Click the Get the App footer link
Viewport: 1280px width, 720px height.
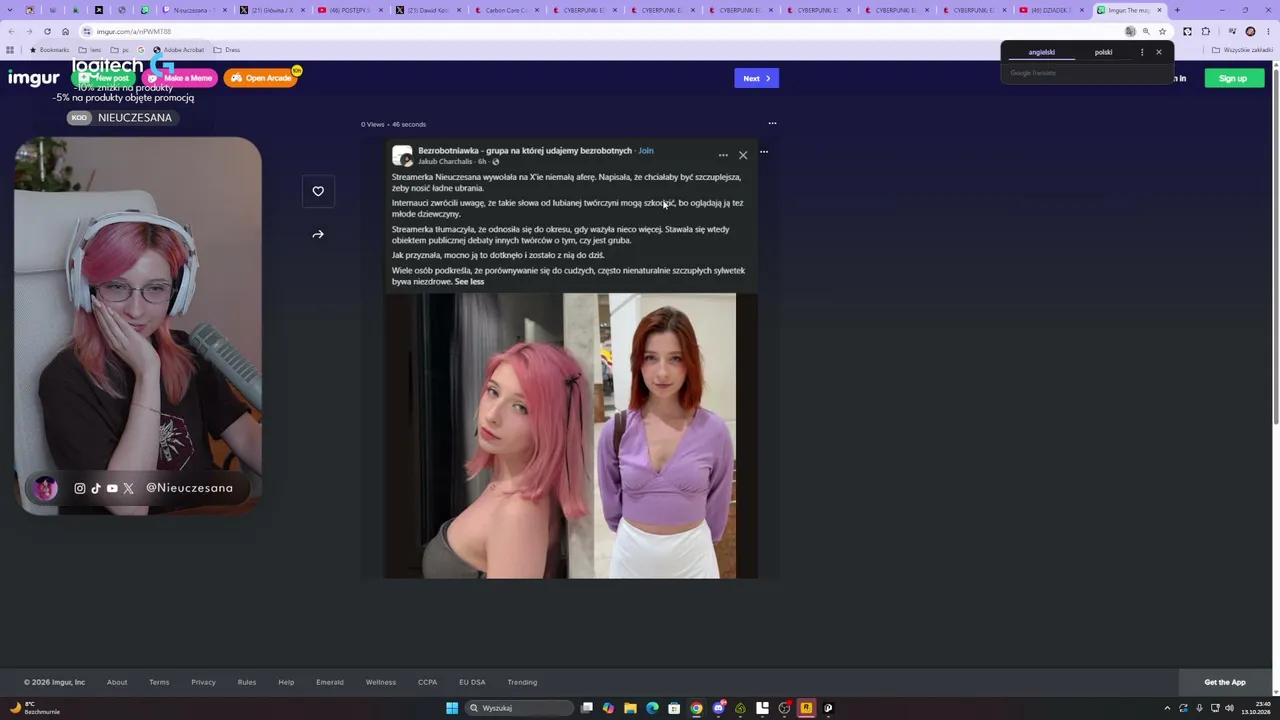(x=1225, y=682)
